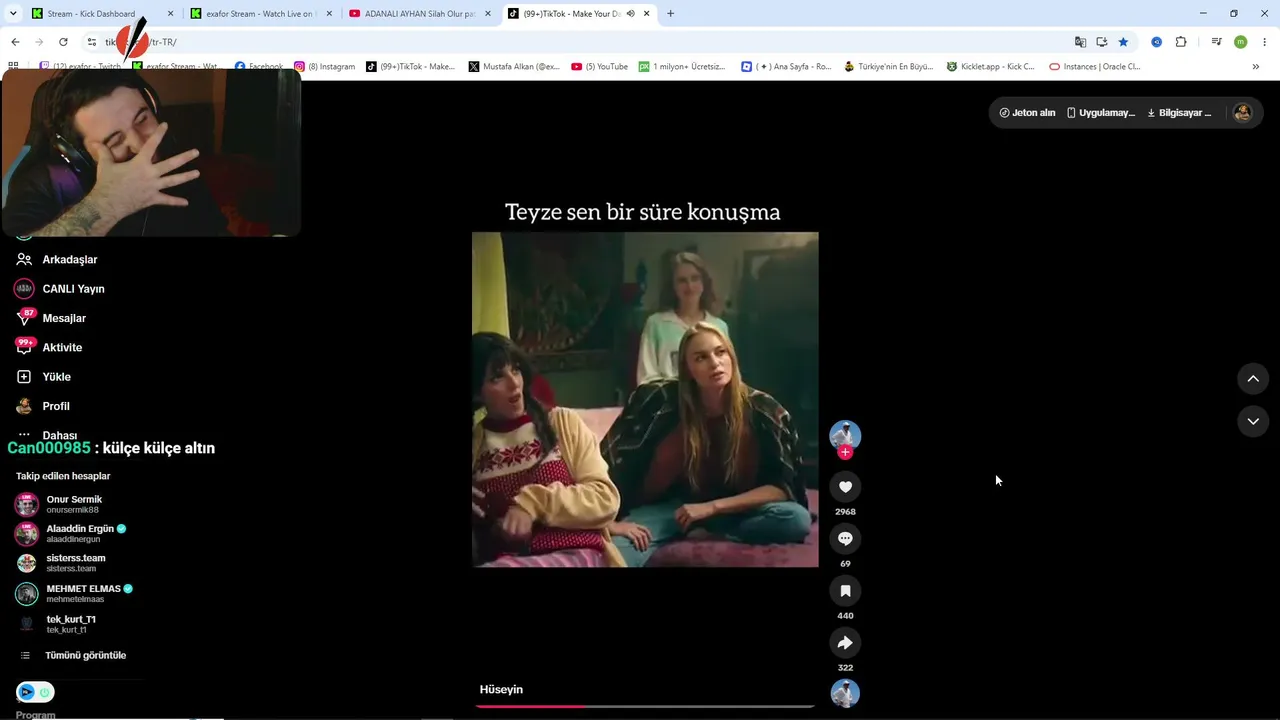View site information icon in address bar

click(92, 42)
